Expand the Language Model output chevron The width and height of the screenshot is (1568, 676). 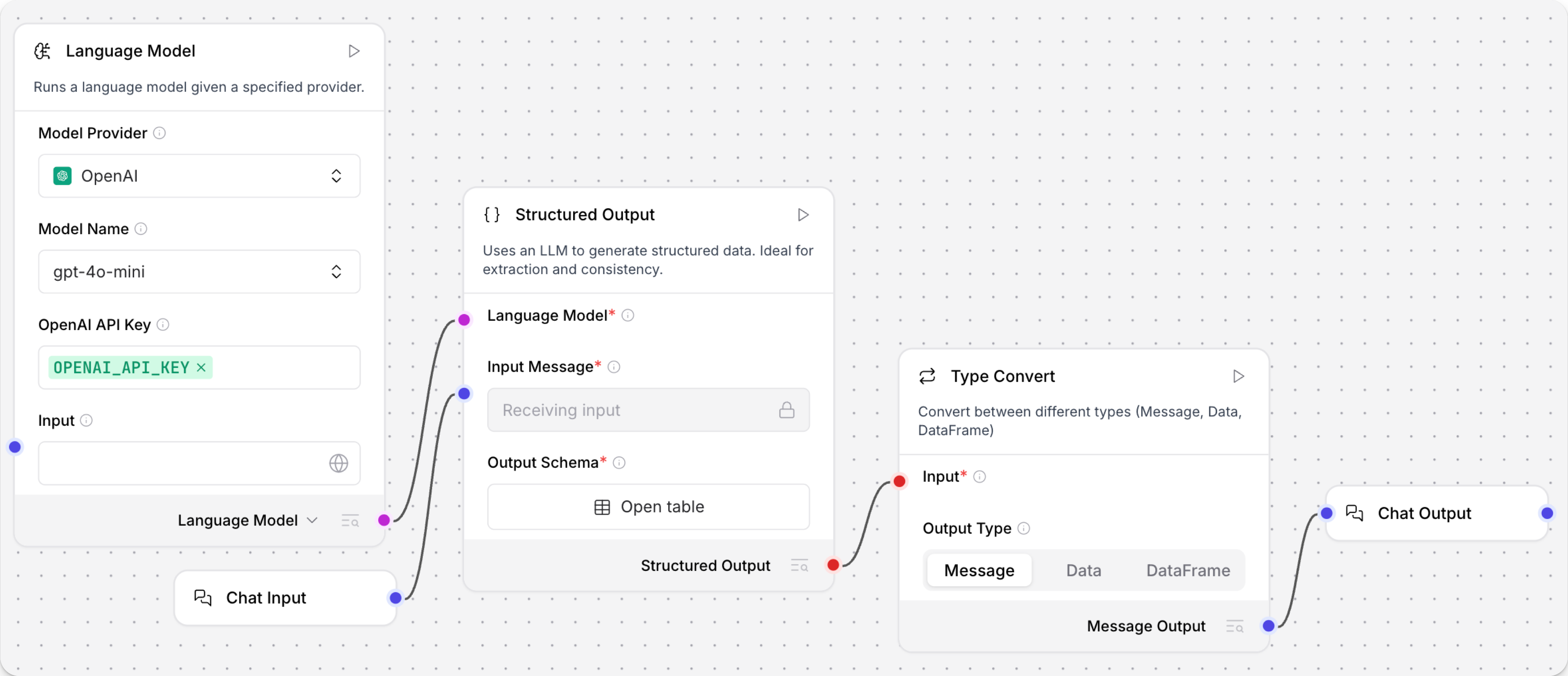313,520
